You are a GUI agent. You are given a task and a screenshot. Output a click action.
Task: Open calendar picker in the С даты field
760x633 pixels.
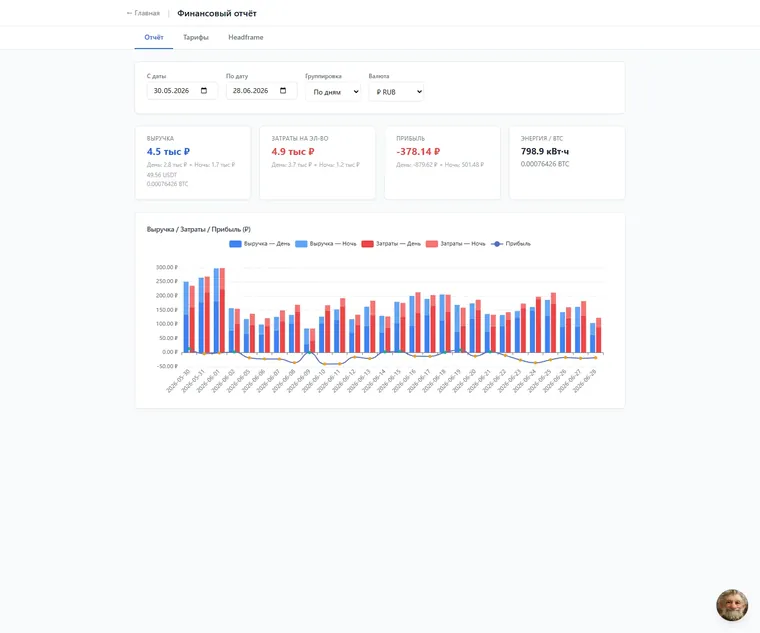point(204,91)
